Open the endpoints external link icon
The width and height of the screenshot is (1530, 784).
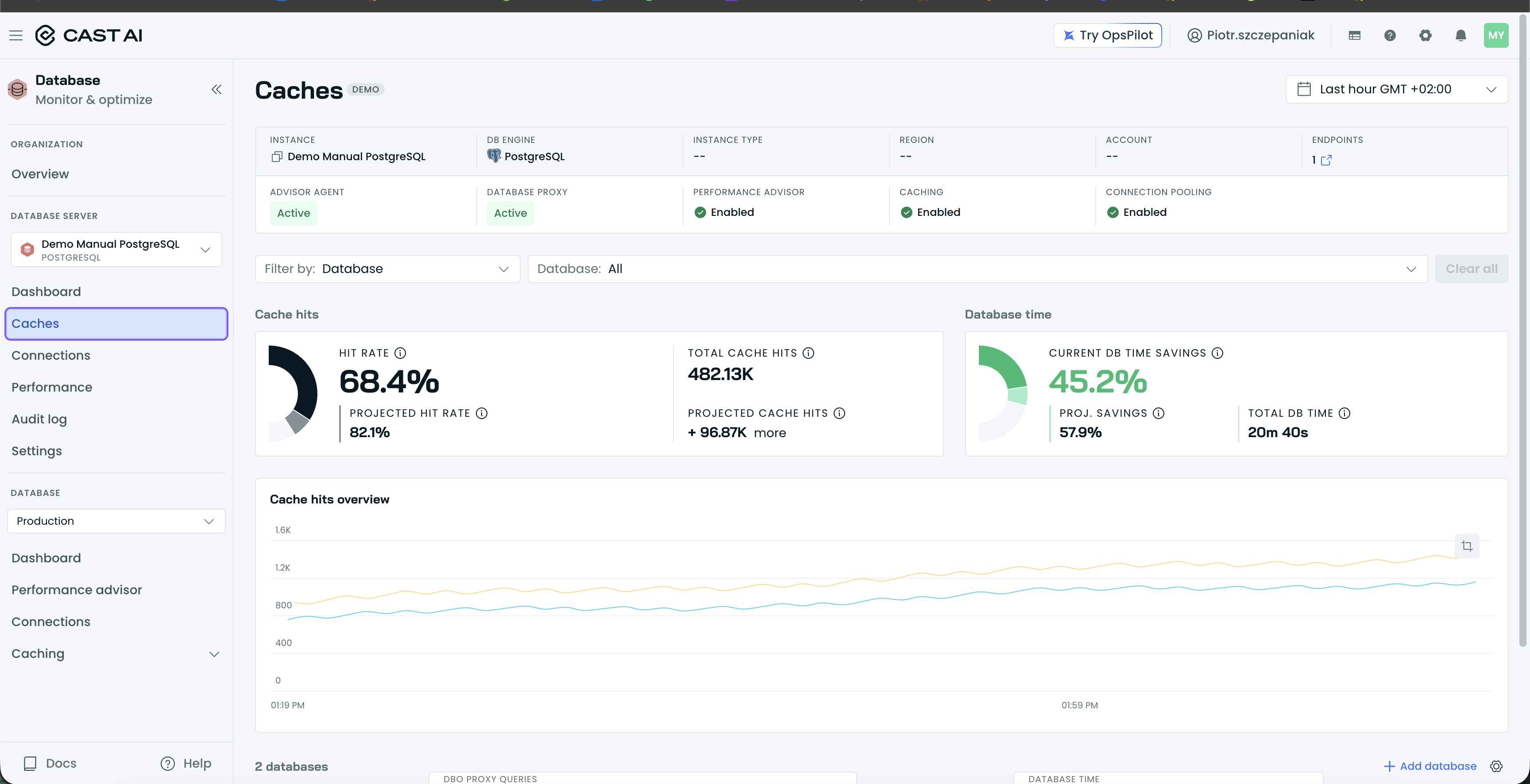click(x=1325, y=160)
